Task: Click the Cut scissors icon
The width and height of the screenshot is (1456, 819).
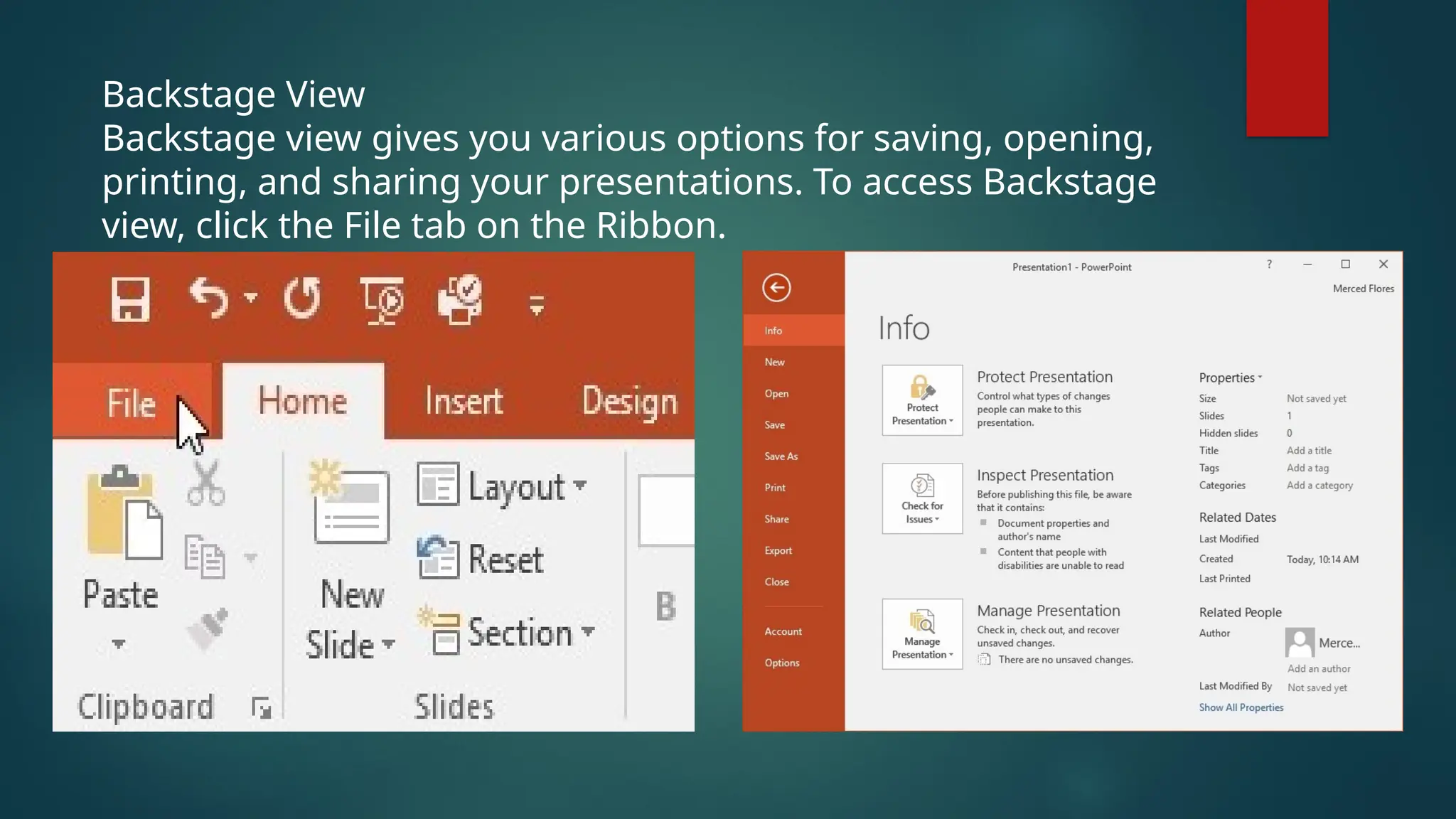Action: pos(206,483)
